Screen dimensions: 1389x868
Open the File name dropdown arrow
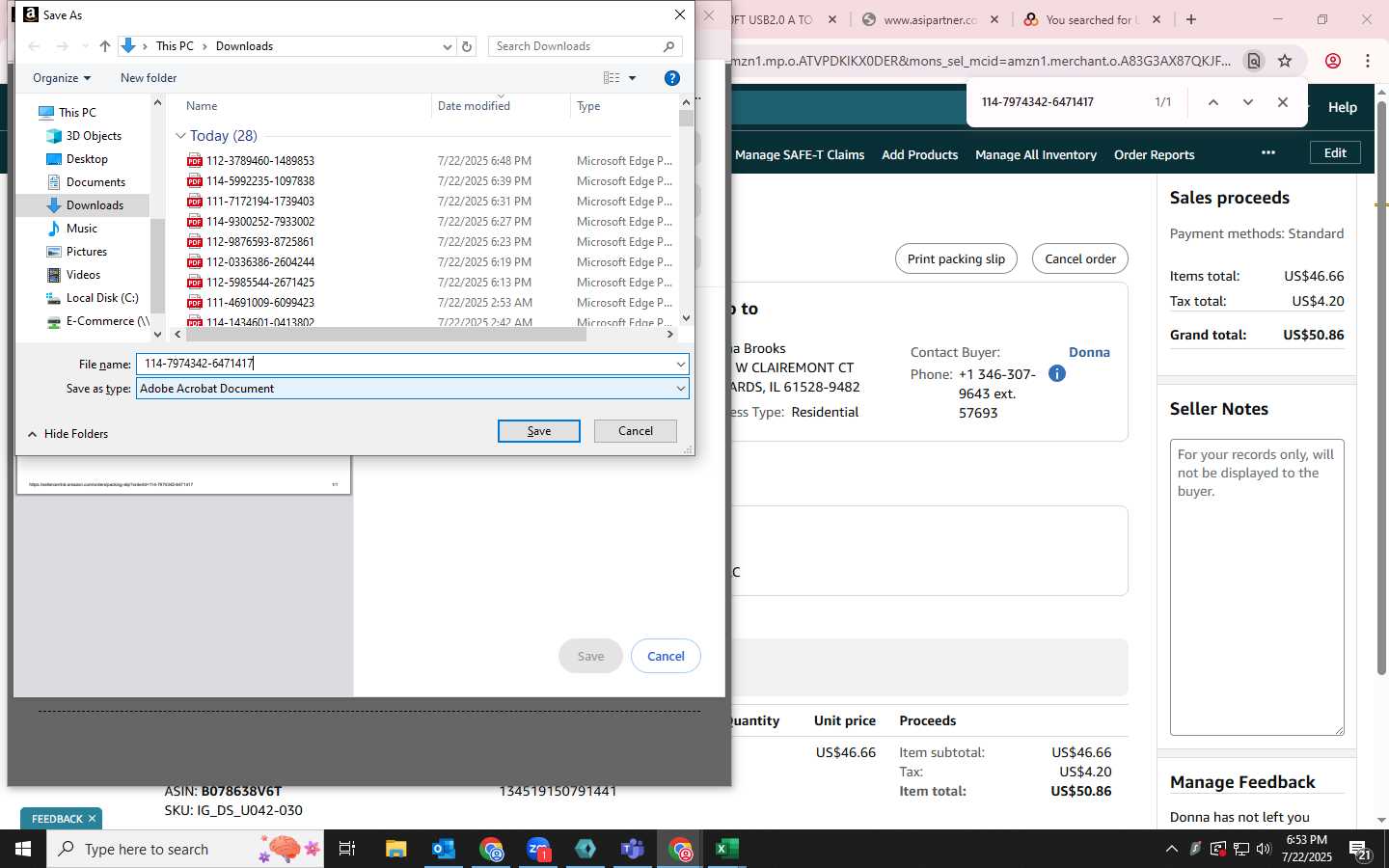coord(681,364)
